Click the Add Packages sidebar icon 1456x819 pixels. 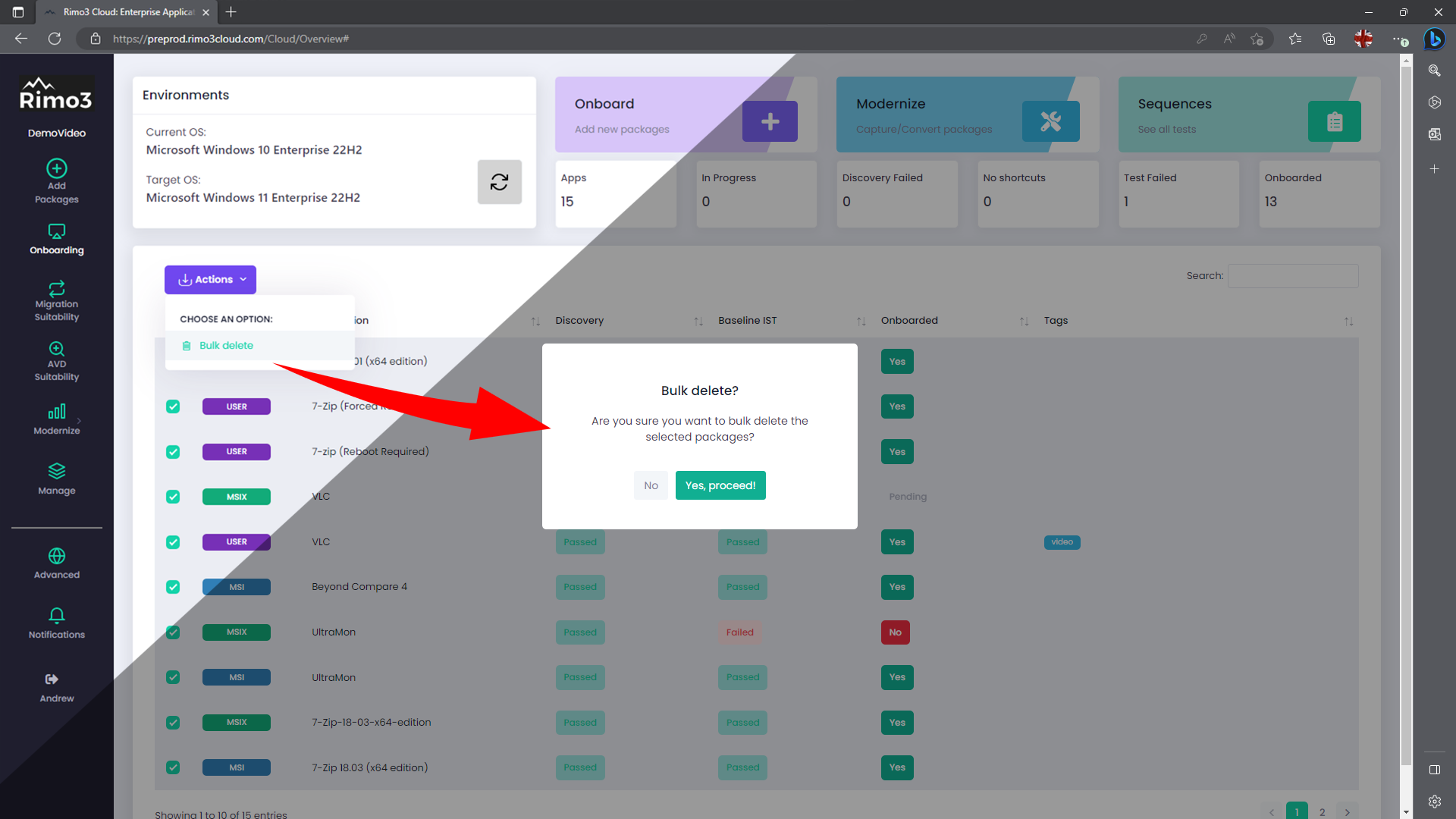[57, 168]
